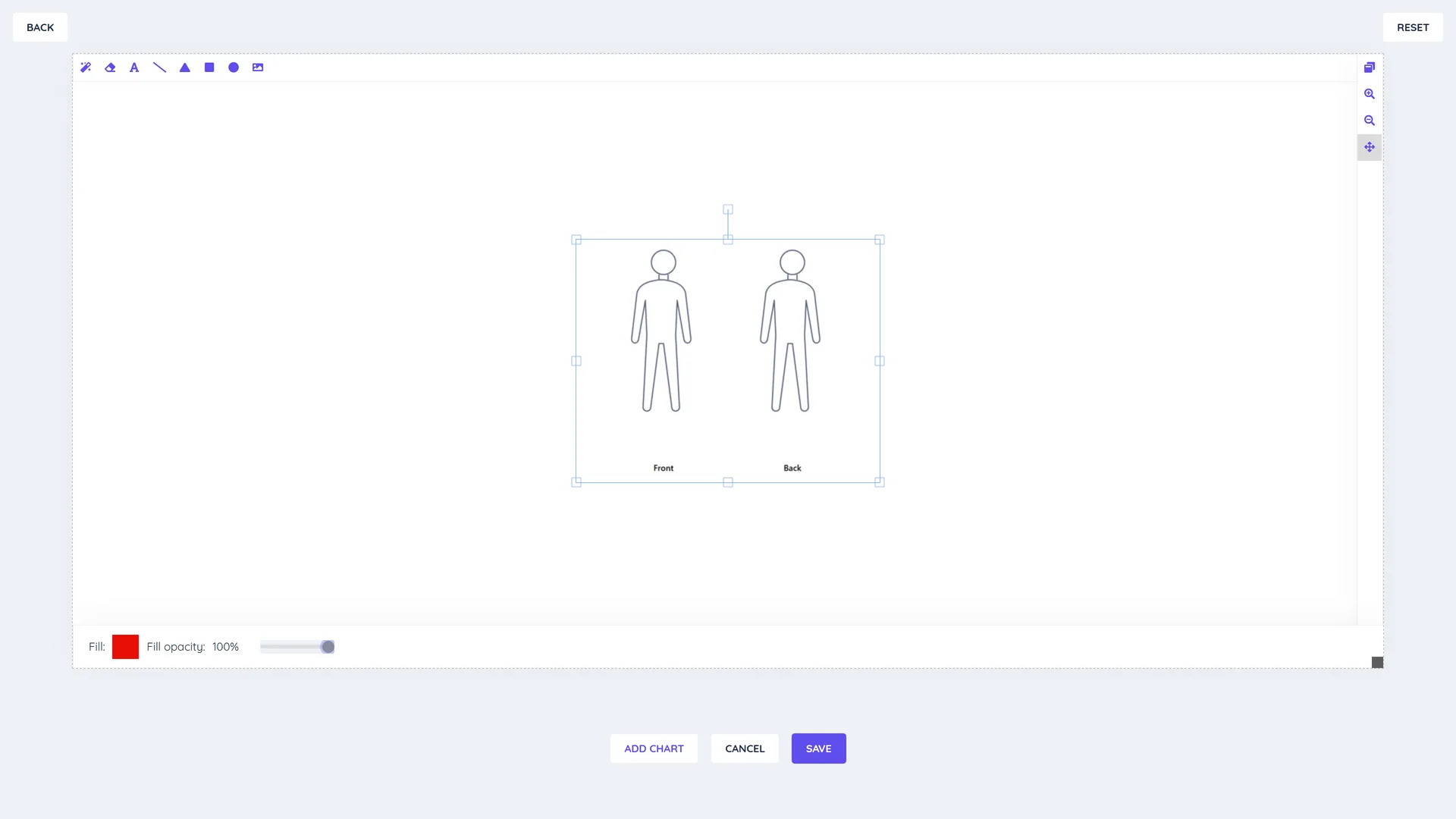Click the CANCEL button
Viewport: 1456px width, 819px height.
[x=745, y=748]
